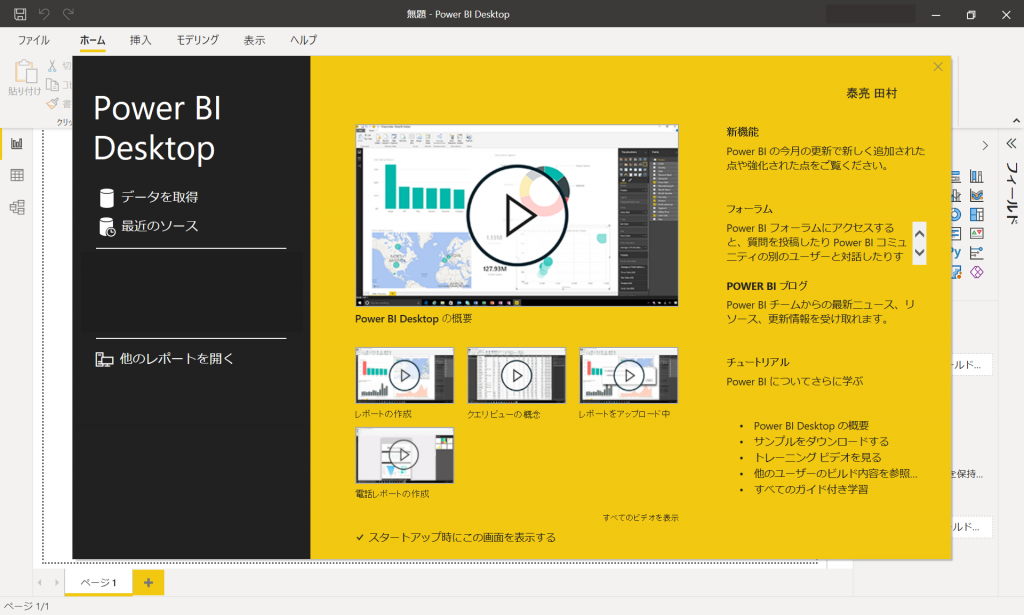Image resolution: width=1024 pixels, height=615 pixels.
Task: Click 他のユーザーのビルド内容を参照 link
Action: (835, 473)
